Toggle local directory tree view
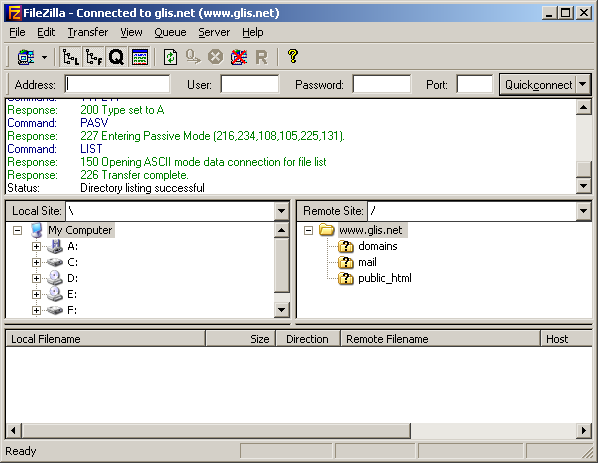 pos(71,58)
